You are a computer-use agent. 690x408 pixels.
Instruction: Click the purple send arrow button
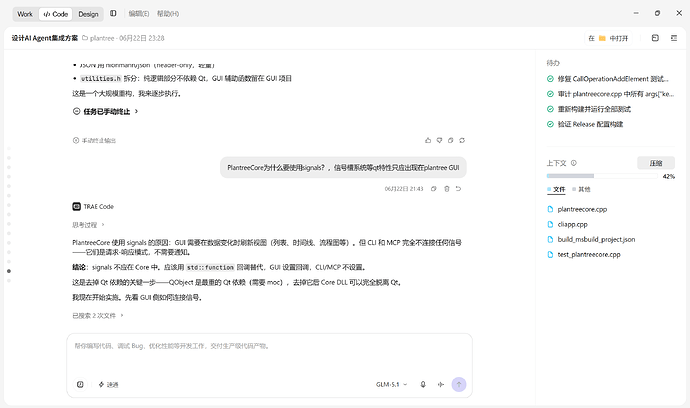coord(459,385)
